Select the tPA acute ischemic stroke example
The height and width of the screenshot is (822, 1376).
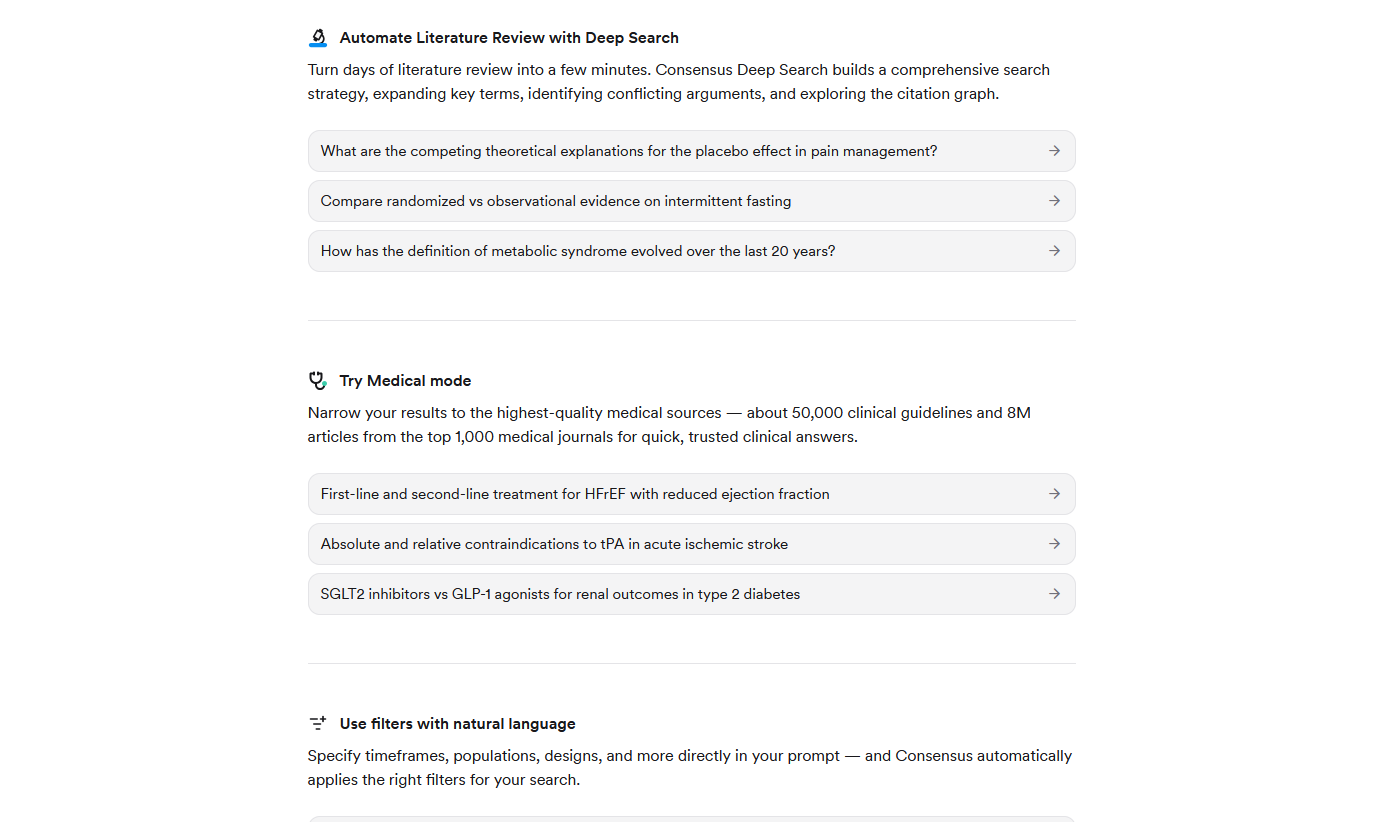pos(692,544)
